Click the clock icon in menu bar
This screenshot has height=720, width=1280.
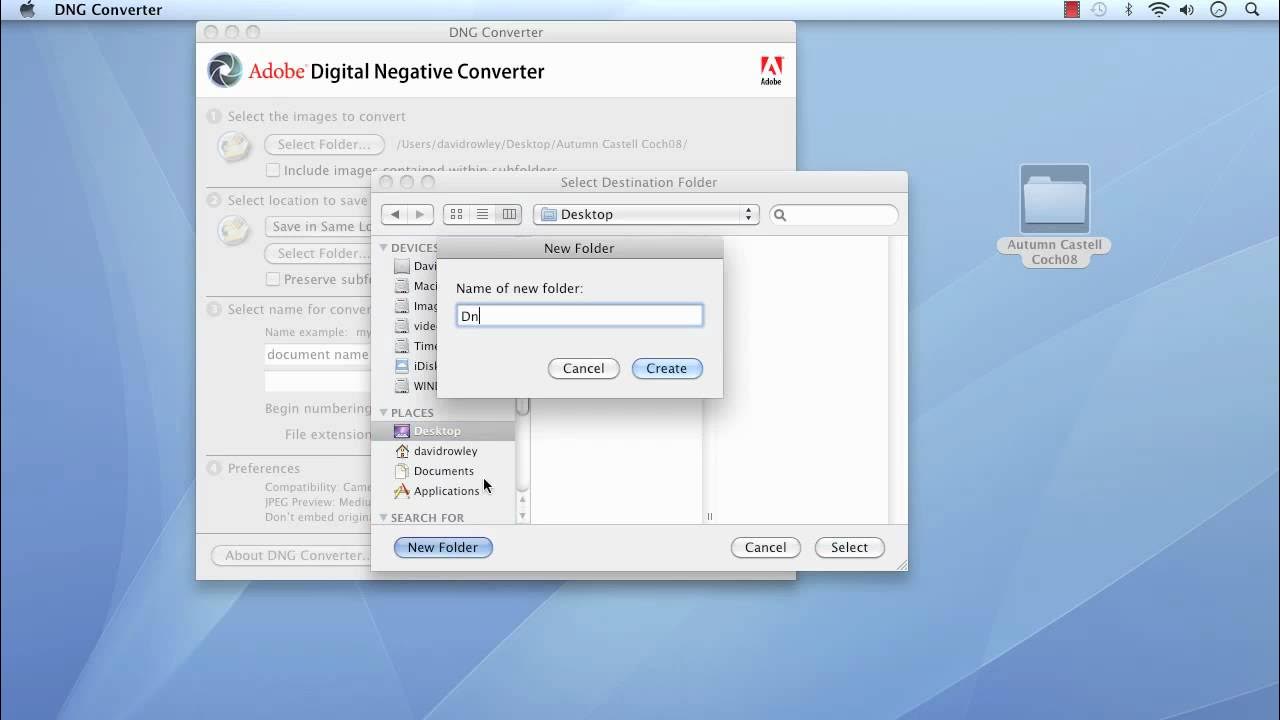pyautogui.click(x=1219, y=10)
